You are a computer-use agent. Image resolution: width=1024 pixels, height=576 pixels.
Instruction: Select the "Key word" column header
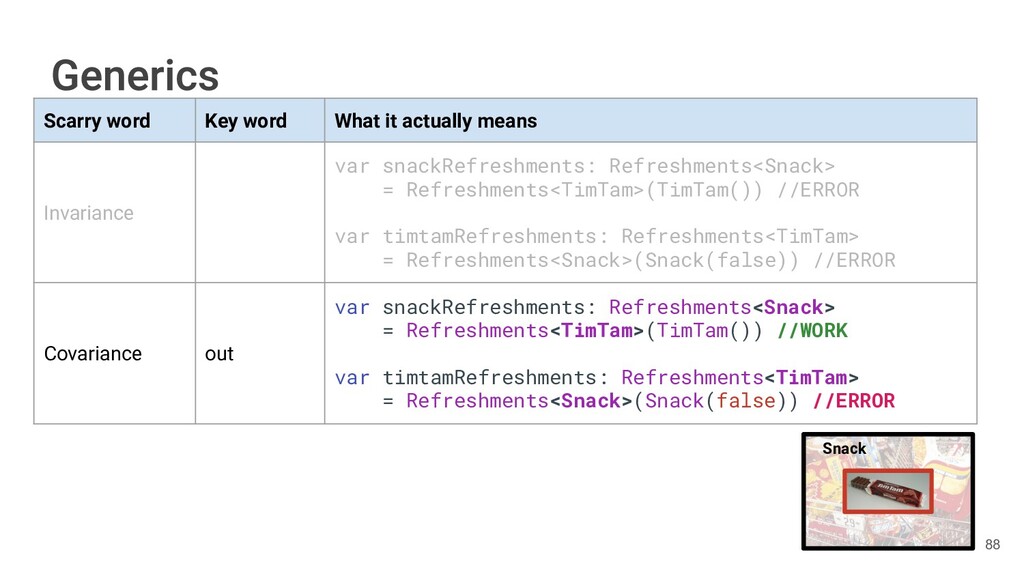pyautogui.click(x=245, y=121)
